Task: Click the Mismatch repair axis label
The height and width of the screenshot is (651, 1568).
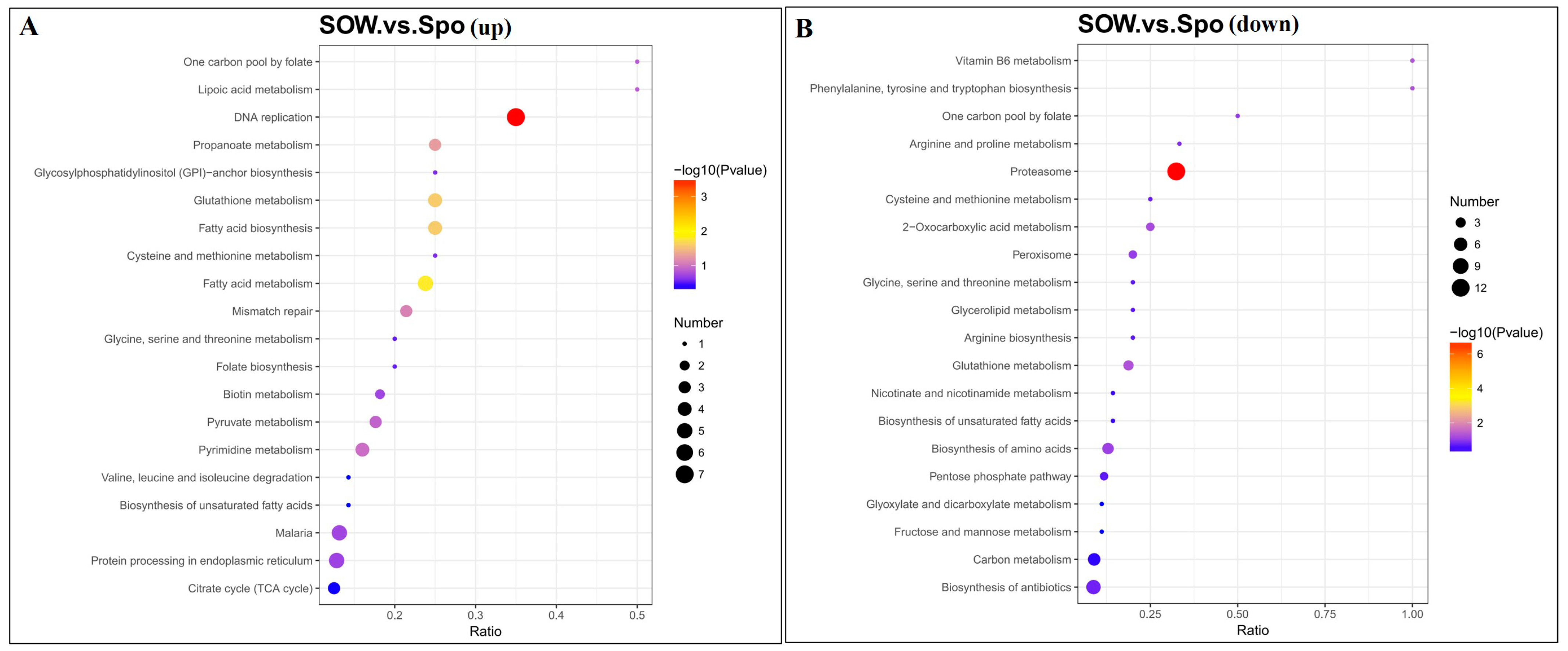Action: tap(272, 311)
